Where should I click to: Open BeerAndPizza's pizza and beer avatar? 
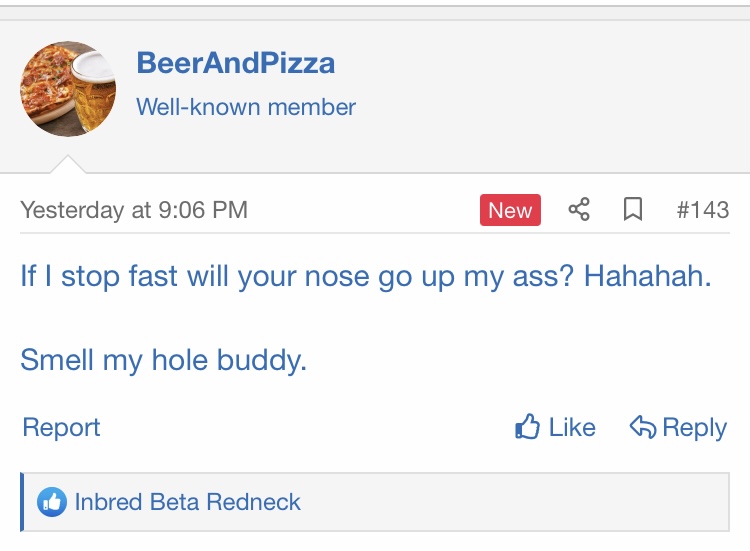pos(66,89)
